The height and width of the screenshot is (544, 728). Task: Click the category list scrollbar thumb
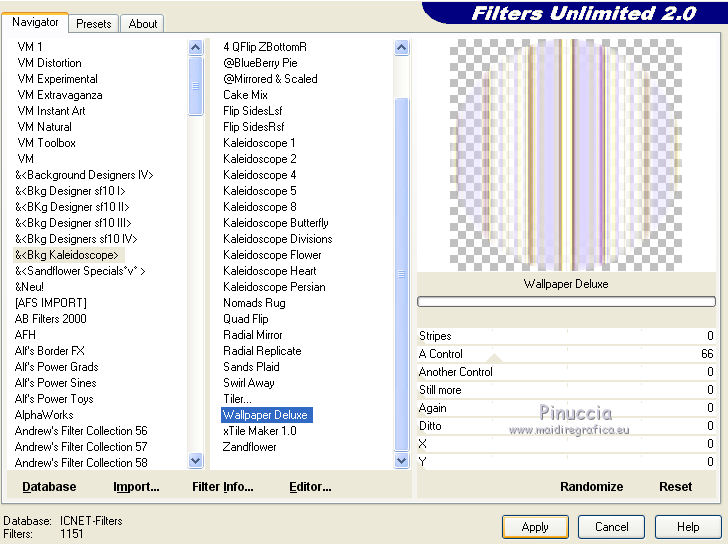tap(195, 86)
